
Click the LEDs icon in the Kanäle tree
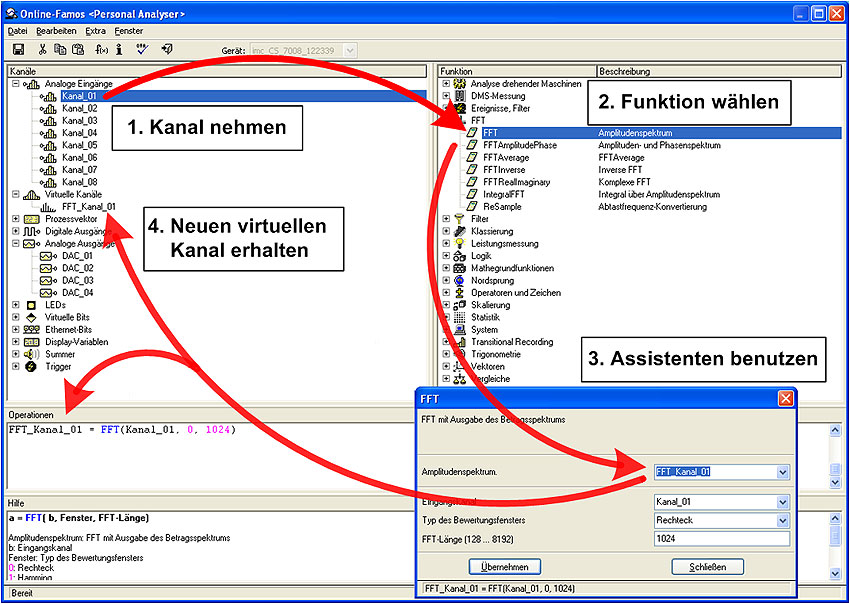pyautogui.click(x=30, y=304)
